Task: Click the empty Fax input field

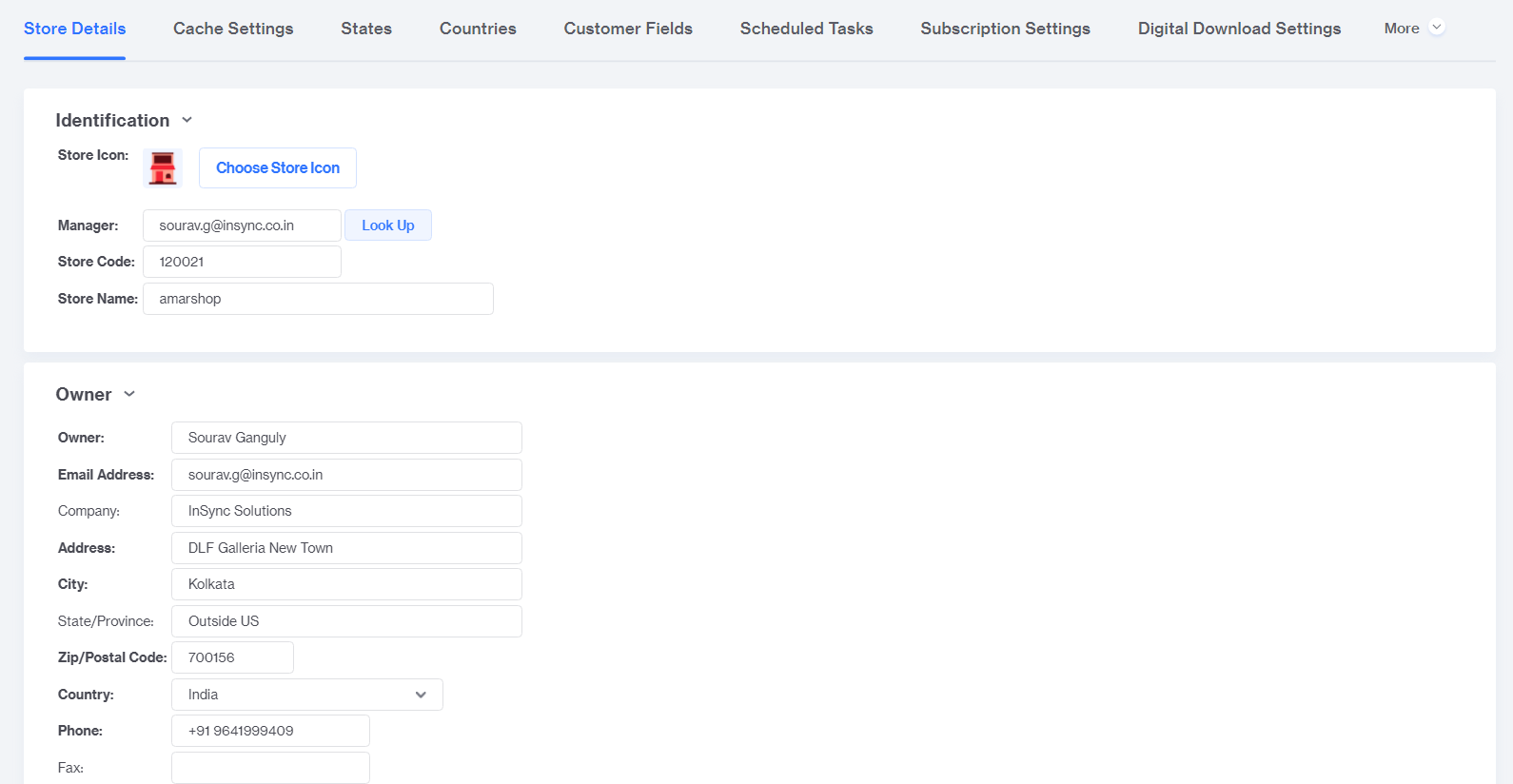Action: pos(270,768)
